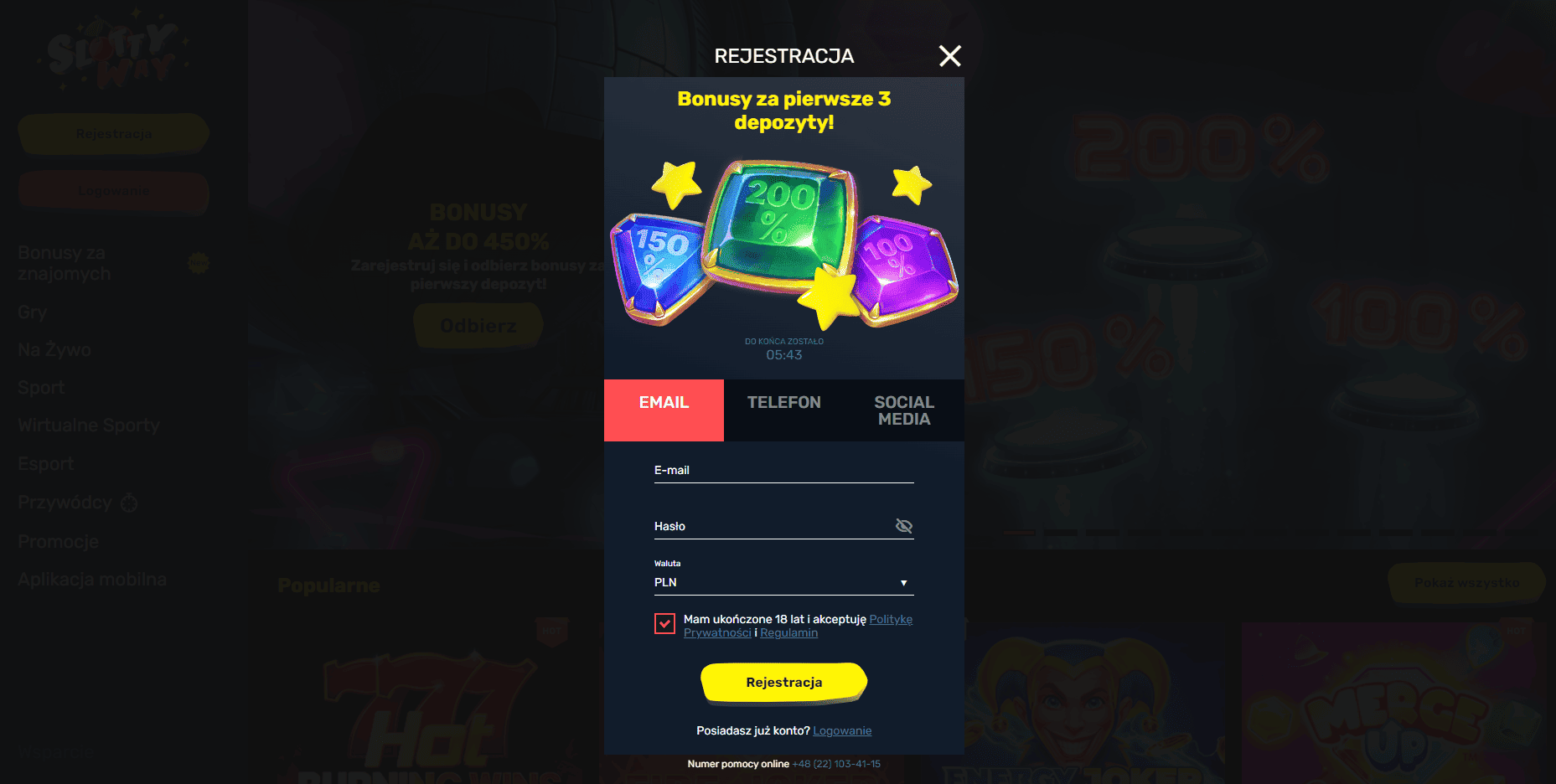Image resolution: width=1556 pixels, height=784 pixels.
Task: Focus the Hasło password field
Action: pos(773,526)
